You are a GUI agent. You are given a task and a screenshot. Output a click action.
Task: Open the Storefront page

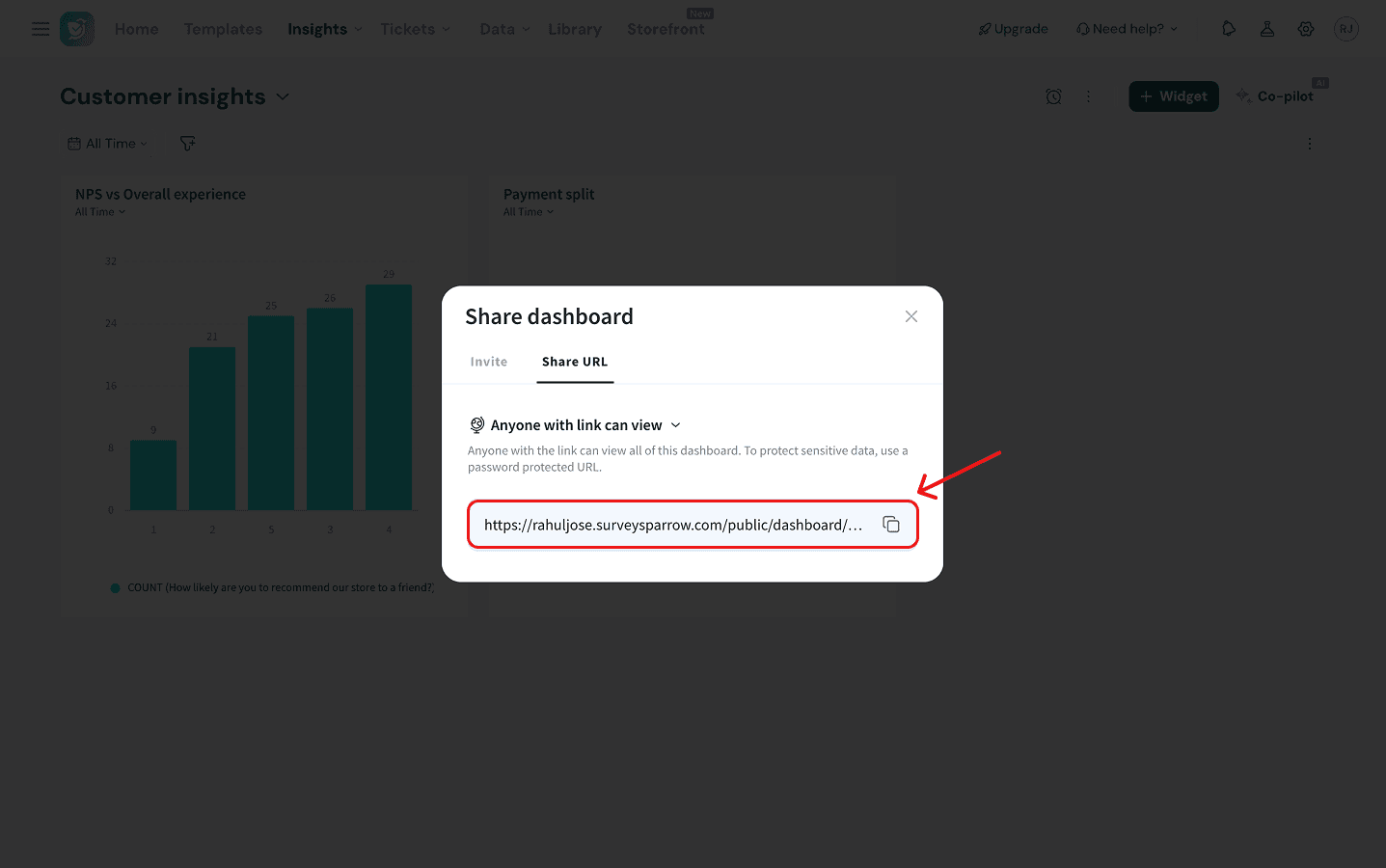click(x=666, y=29)
